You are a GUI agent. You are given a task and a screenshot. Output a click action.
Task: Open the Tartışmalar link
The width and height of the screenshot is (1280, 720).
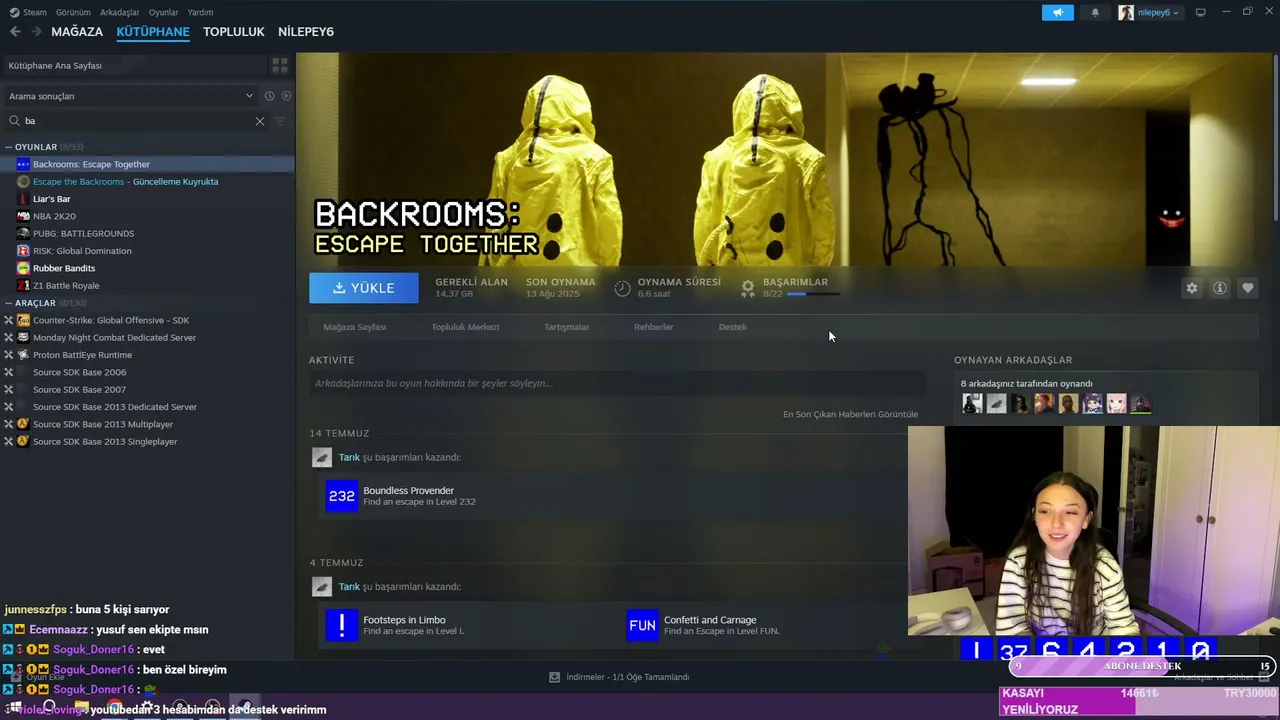click(566, 327)
